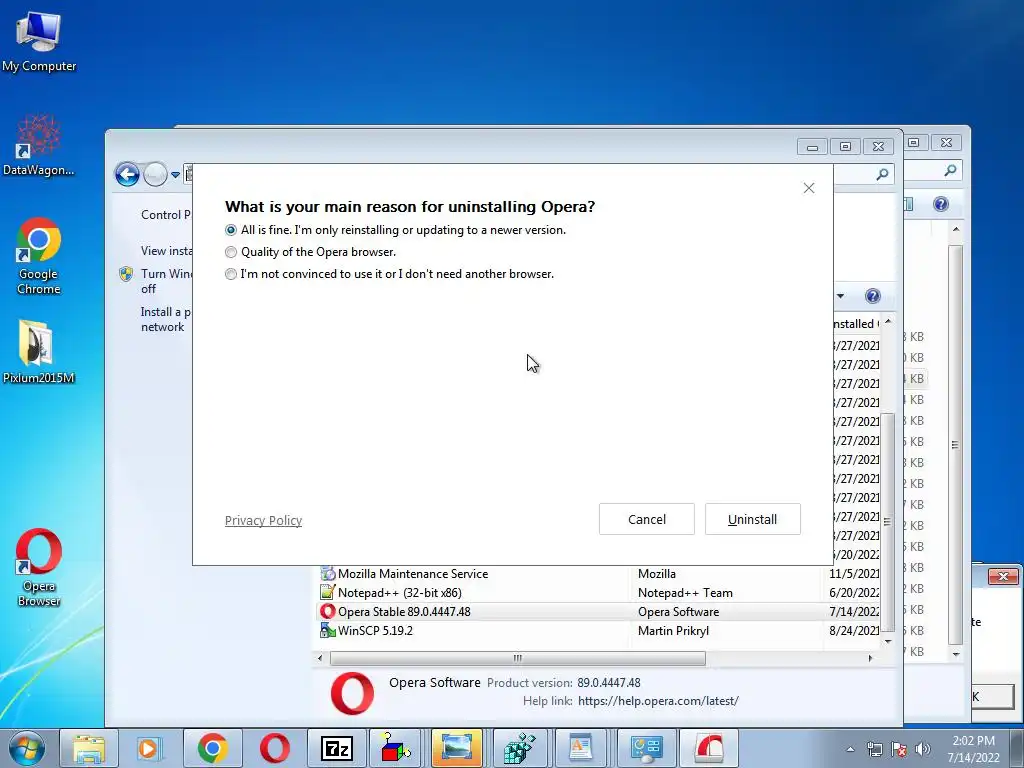Viewport: 1024px width, 768px height.
Task: Close the Opera uninstall dialog with X
Action: coord(808,188)
